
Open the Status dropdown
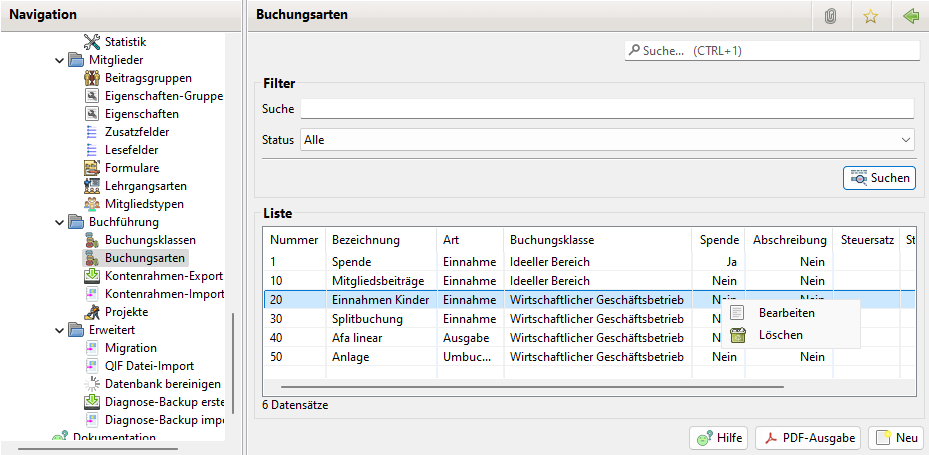tap(607, 140)
